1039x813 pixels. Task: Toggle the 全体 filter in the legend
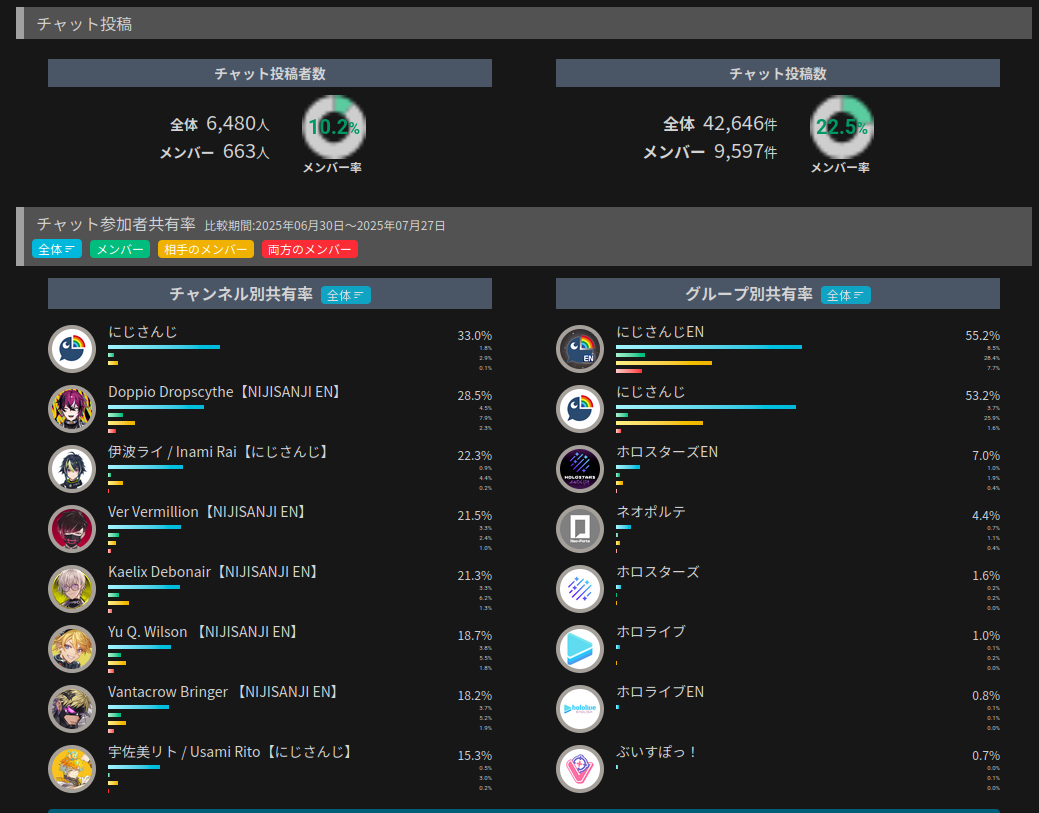tap(57, 249)
